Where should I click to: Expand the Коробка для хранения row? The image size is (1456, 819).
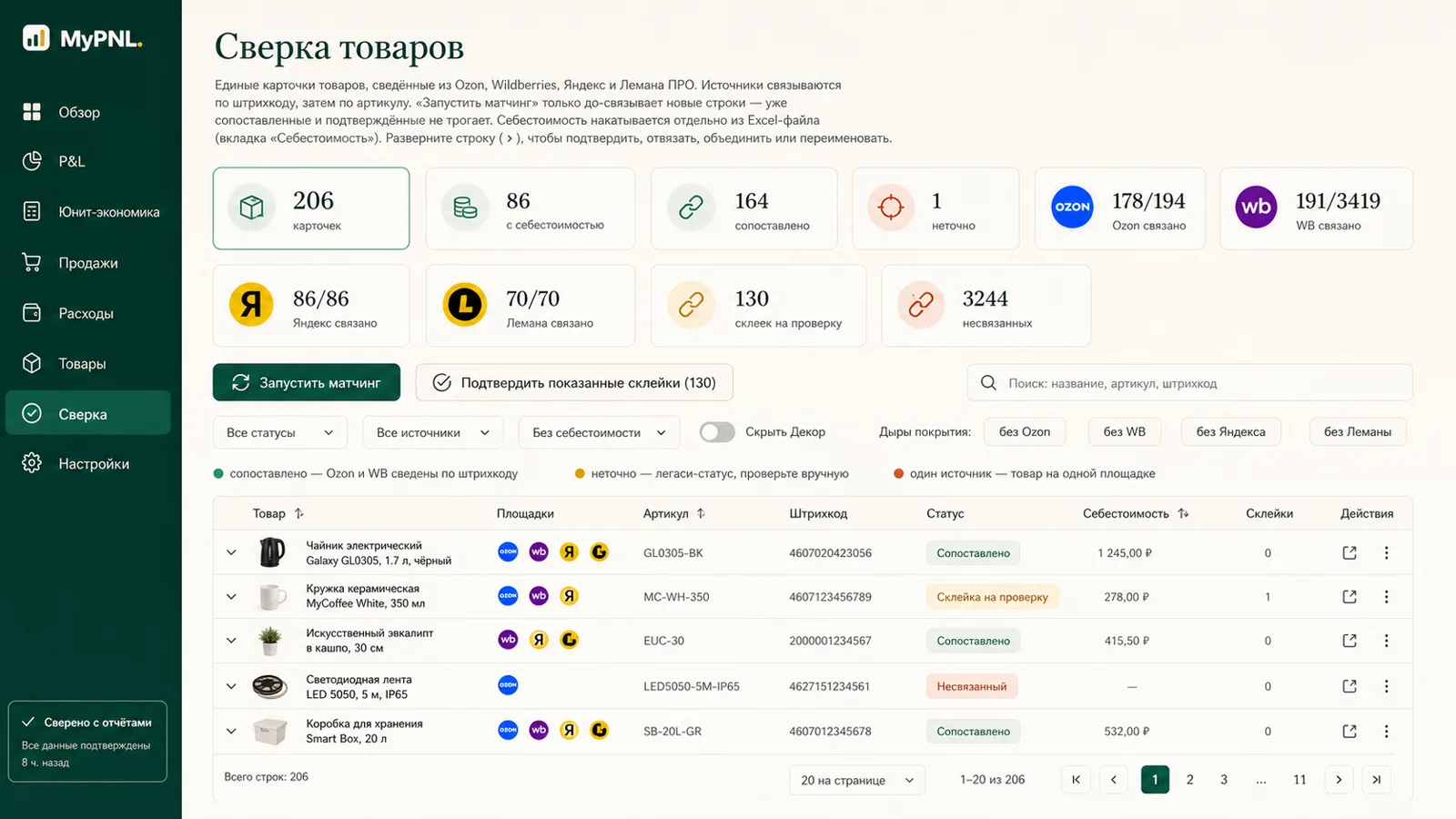(231, 731)
